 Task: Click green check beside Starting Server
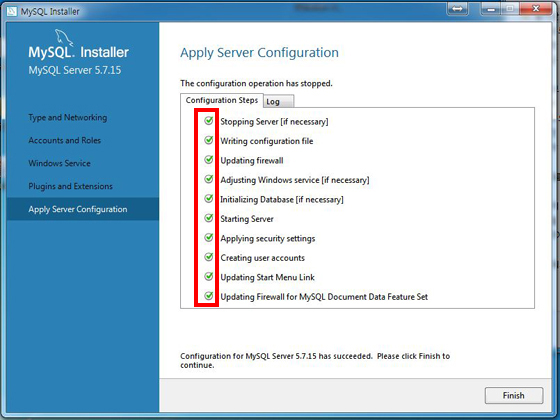(209, 218)
